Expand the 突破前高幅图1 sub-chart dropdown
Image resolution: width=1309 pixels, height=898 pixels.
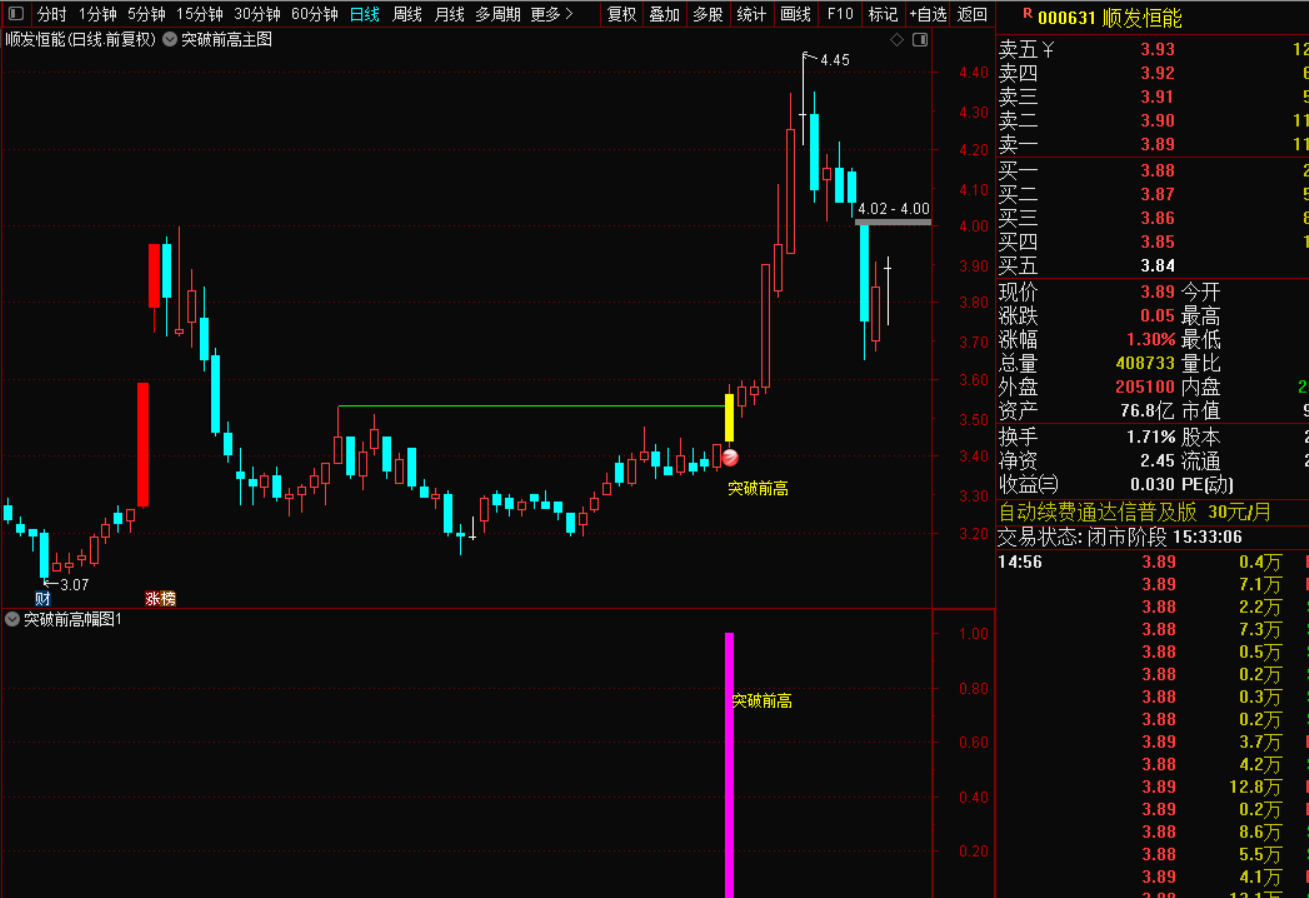coord(12,620)
